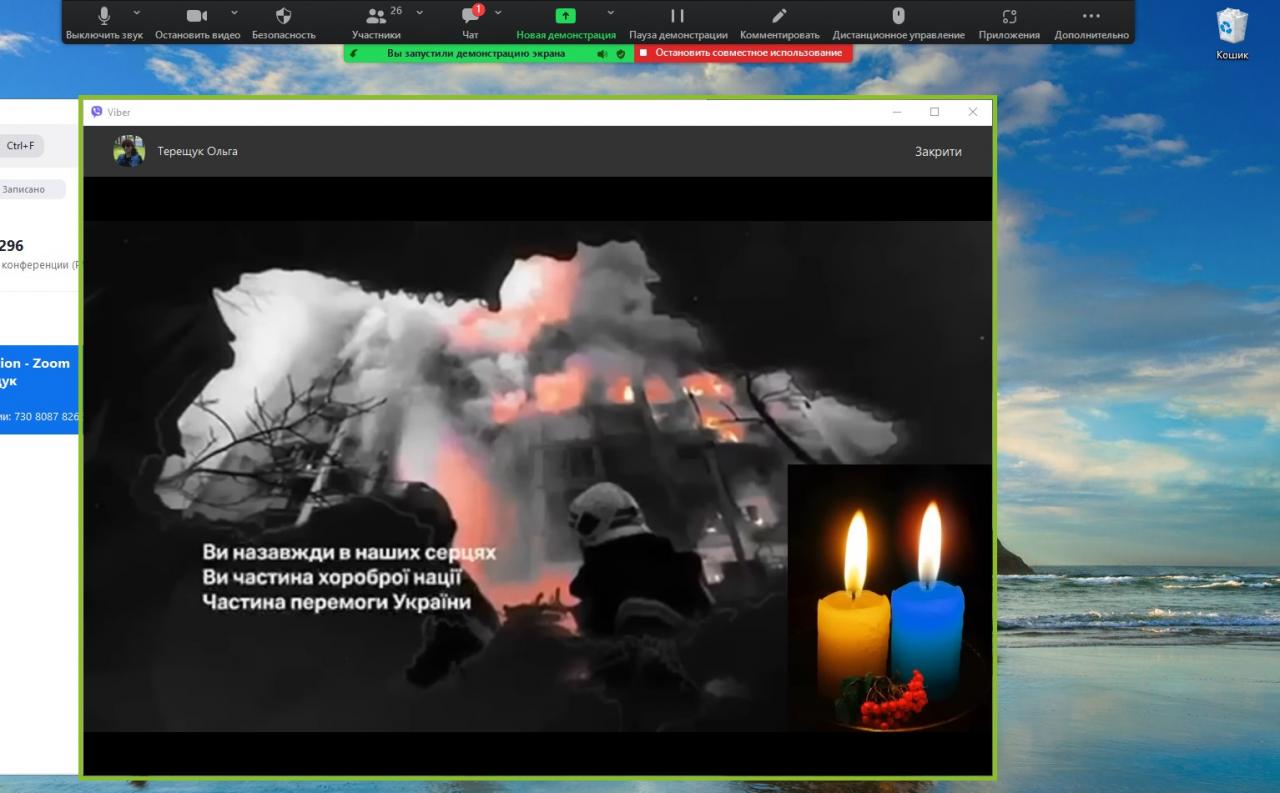Open Дистанционное управление mouse icon

[898, 17]
